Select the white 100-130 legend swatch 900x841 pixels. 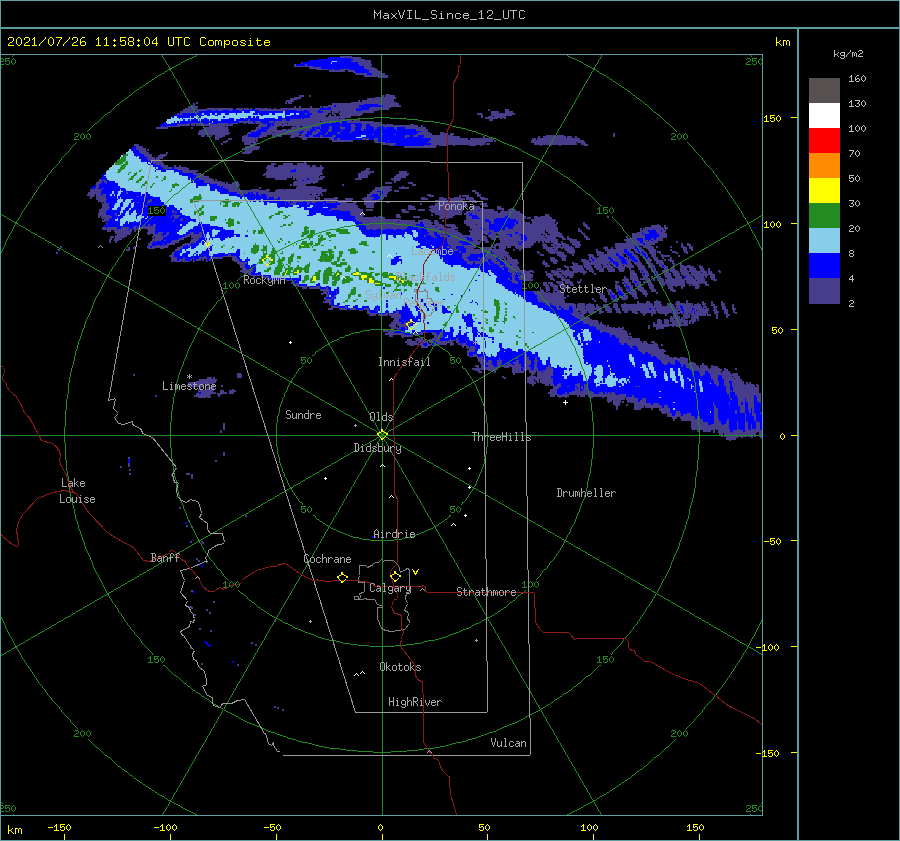(x=824, y=115)
